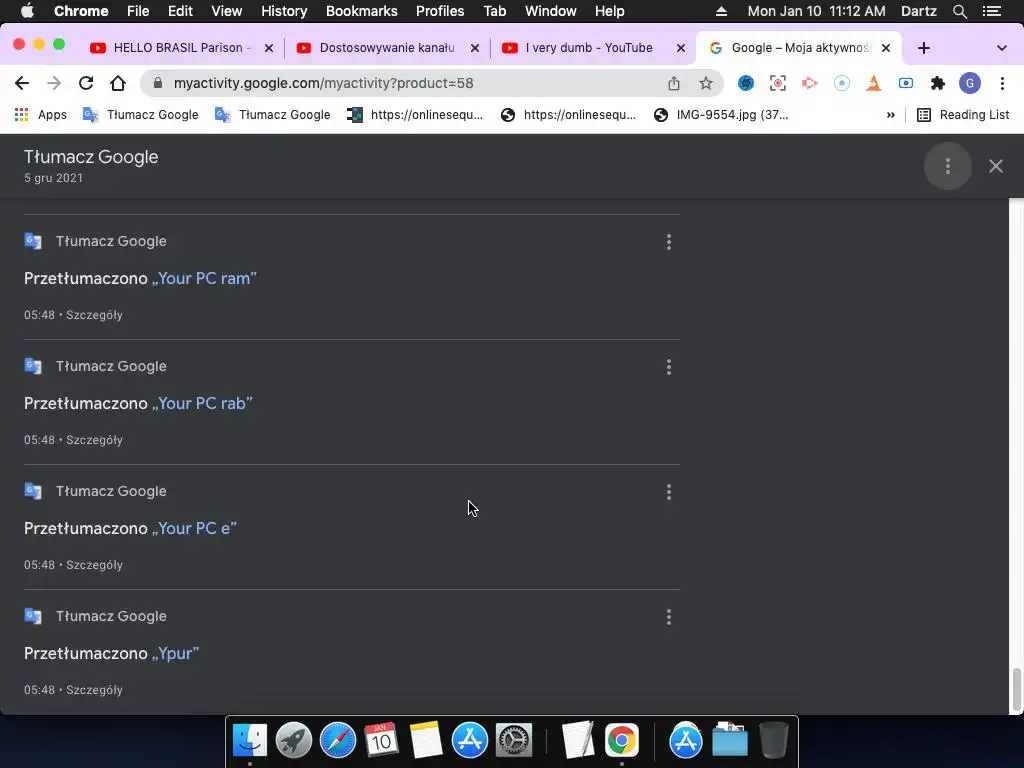Viewport: 1024px width, 768px height.
Task: Show hidden bookmarks via double chevron
Action: (x=890, y=115)
